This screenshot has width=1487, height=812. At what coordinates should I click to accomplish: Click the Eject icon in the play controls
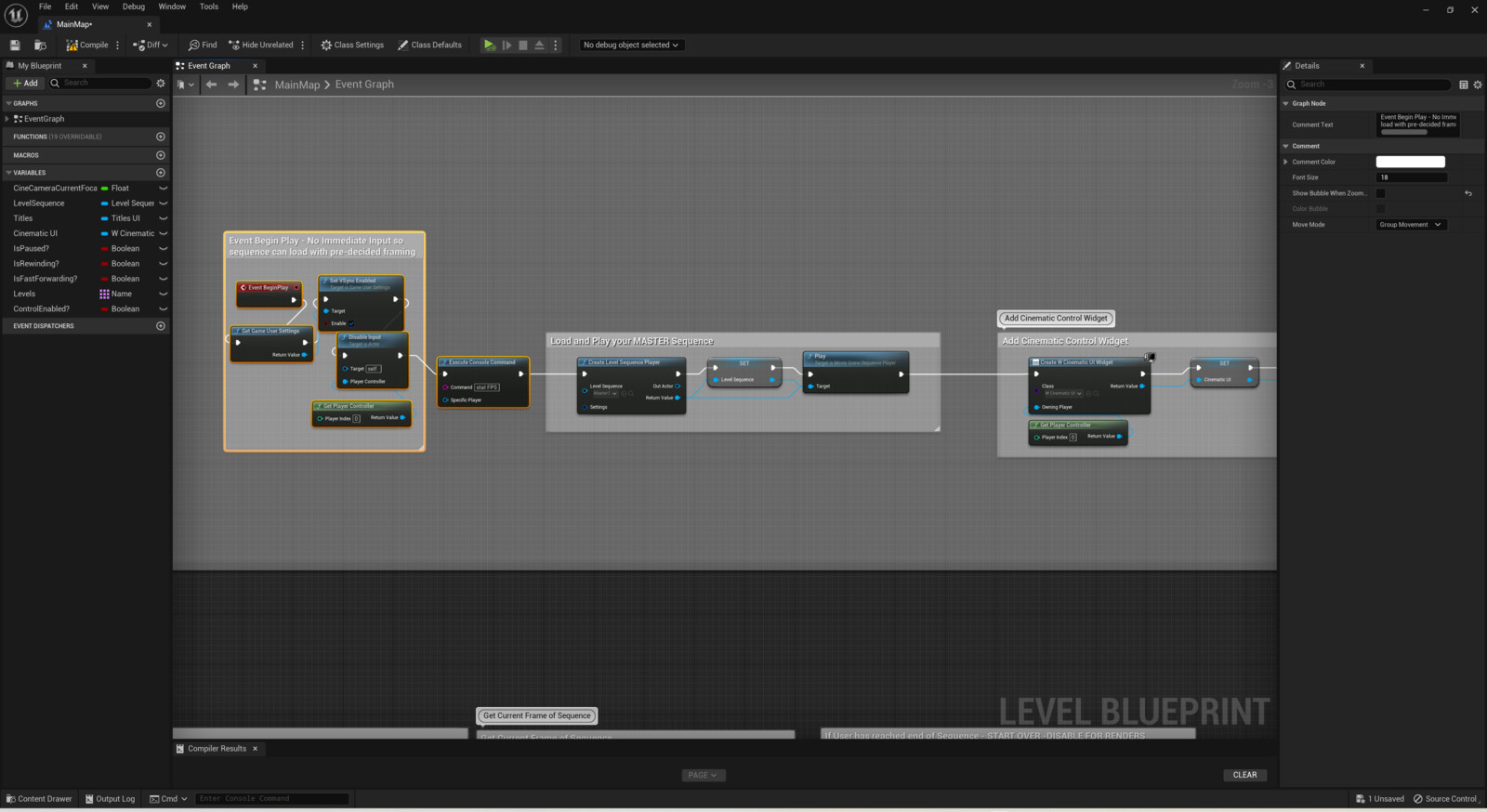tap(539, 45)
